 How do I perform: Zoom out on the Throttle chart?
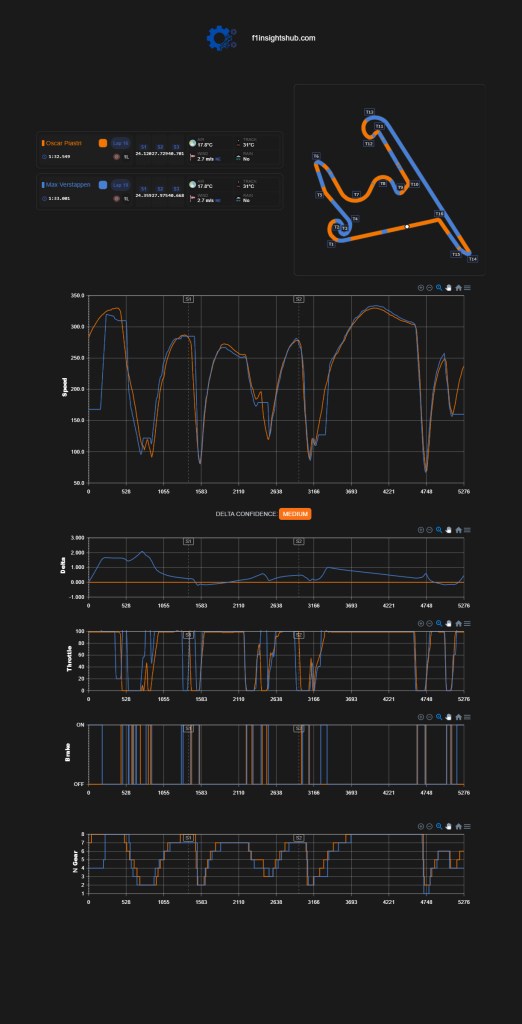(429, 624)
